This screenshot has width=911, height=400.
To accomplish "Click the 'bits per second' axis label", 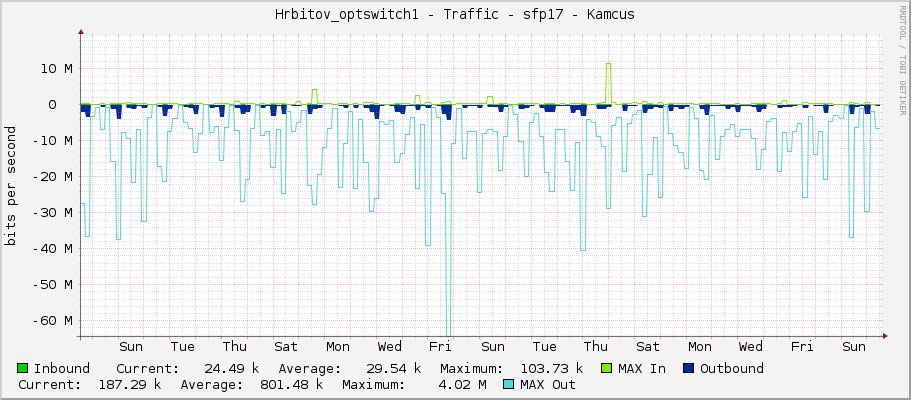I will tap(10, 186).
